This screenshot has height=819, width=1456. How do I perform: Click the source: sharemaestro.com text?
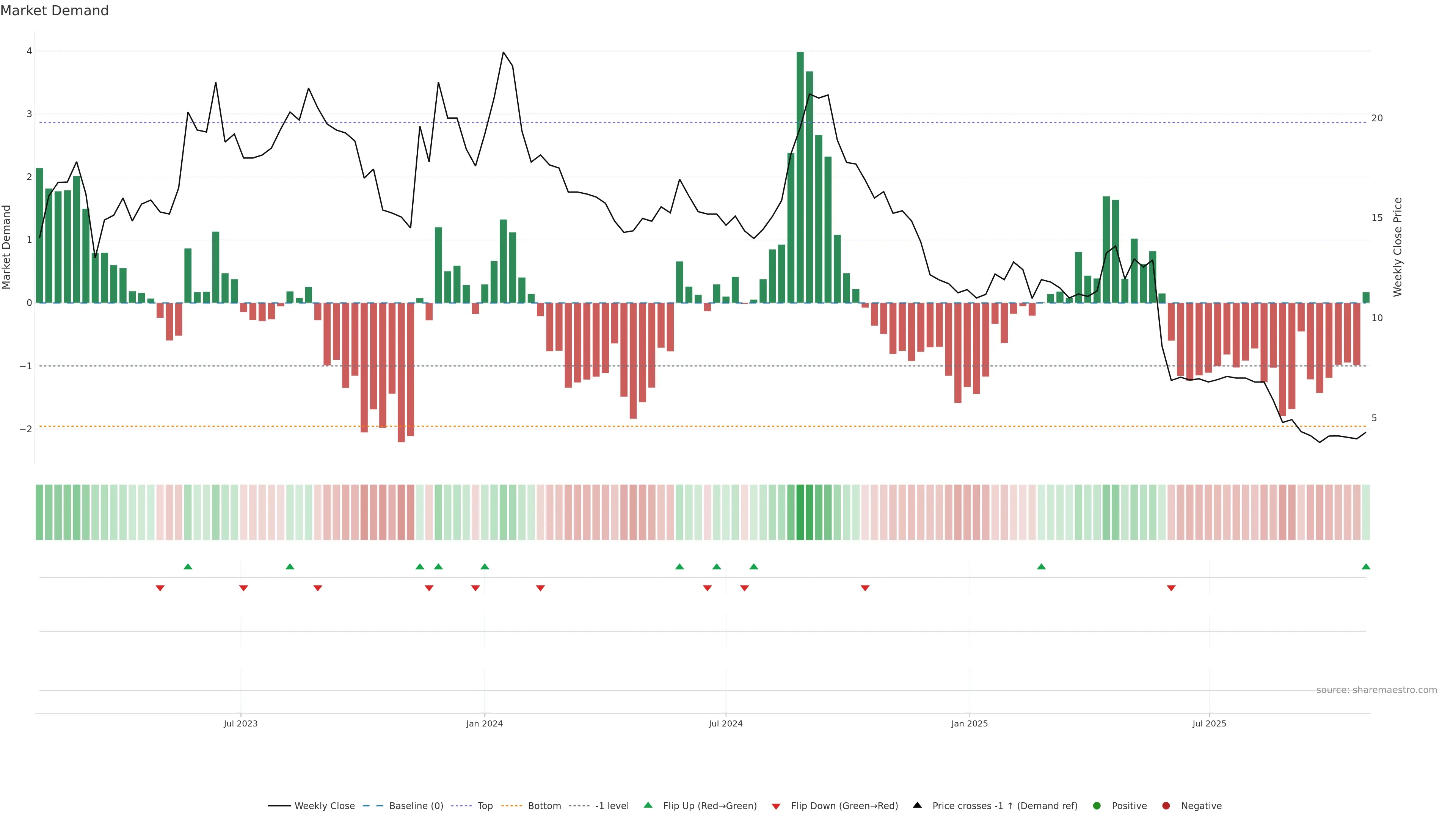[x=1376, y=690]
